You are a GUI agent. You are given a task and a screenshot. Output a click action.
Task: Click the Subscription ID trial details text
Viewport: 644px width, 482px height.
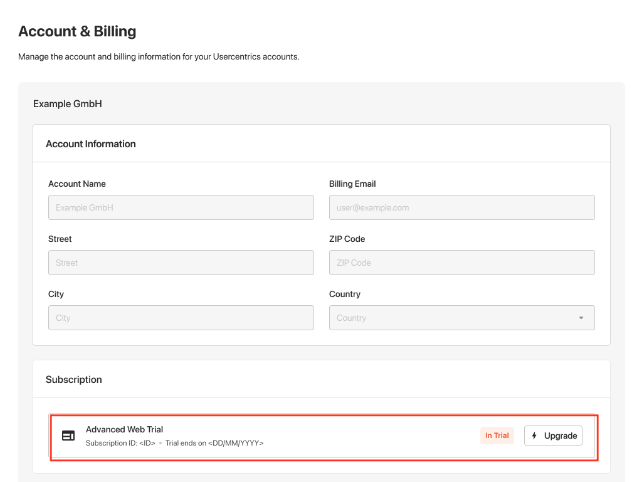click(x=175, y=443)
